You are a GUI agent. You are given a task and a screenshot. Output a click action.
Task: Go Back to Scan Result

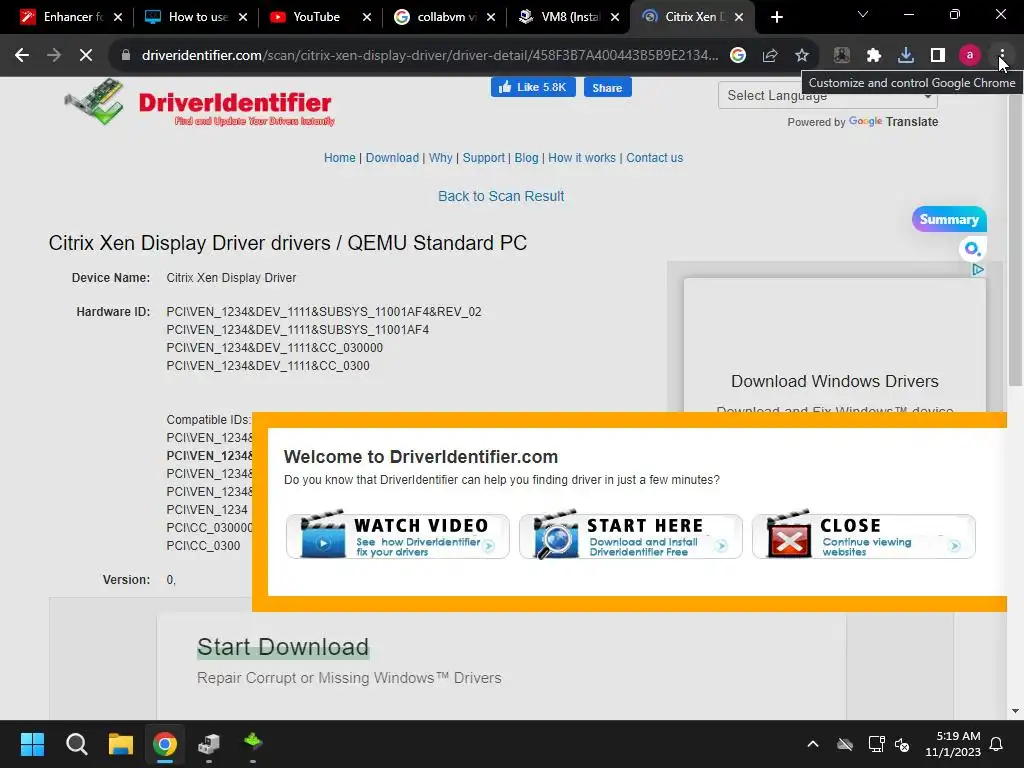pos(501,197)
